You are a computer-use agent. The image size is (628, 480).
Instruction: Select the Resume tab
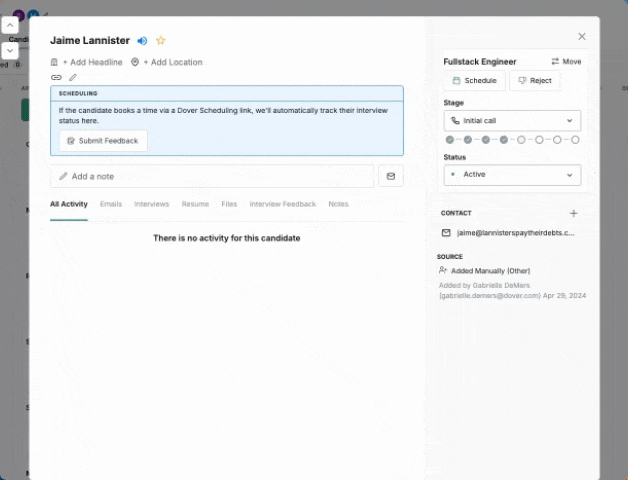195,204
